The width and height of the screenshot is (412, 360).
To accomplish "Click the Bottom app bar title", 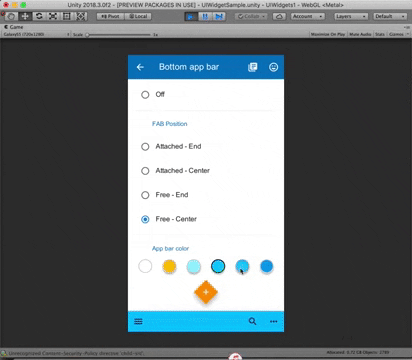I will point(189,67).
